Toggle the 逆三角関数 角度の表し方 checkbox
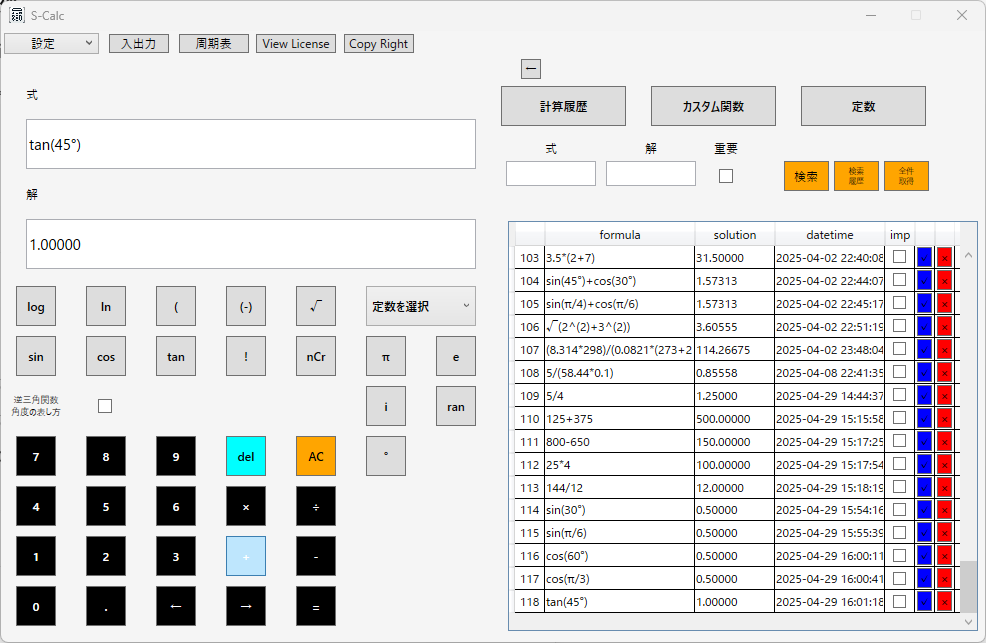Viewport: 986px width, 643px height. click(105, 406)
